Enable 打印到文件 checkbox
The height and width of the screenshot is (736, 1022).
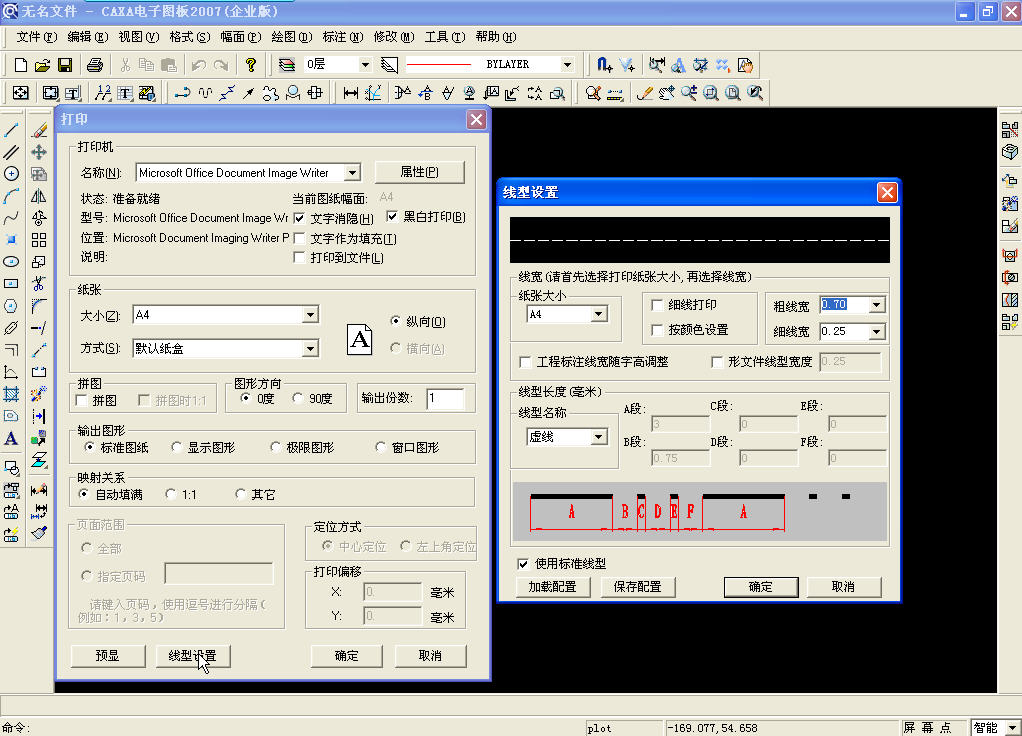(x=300, y=258)
